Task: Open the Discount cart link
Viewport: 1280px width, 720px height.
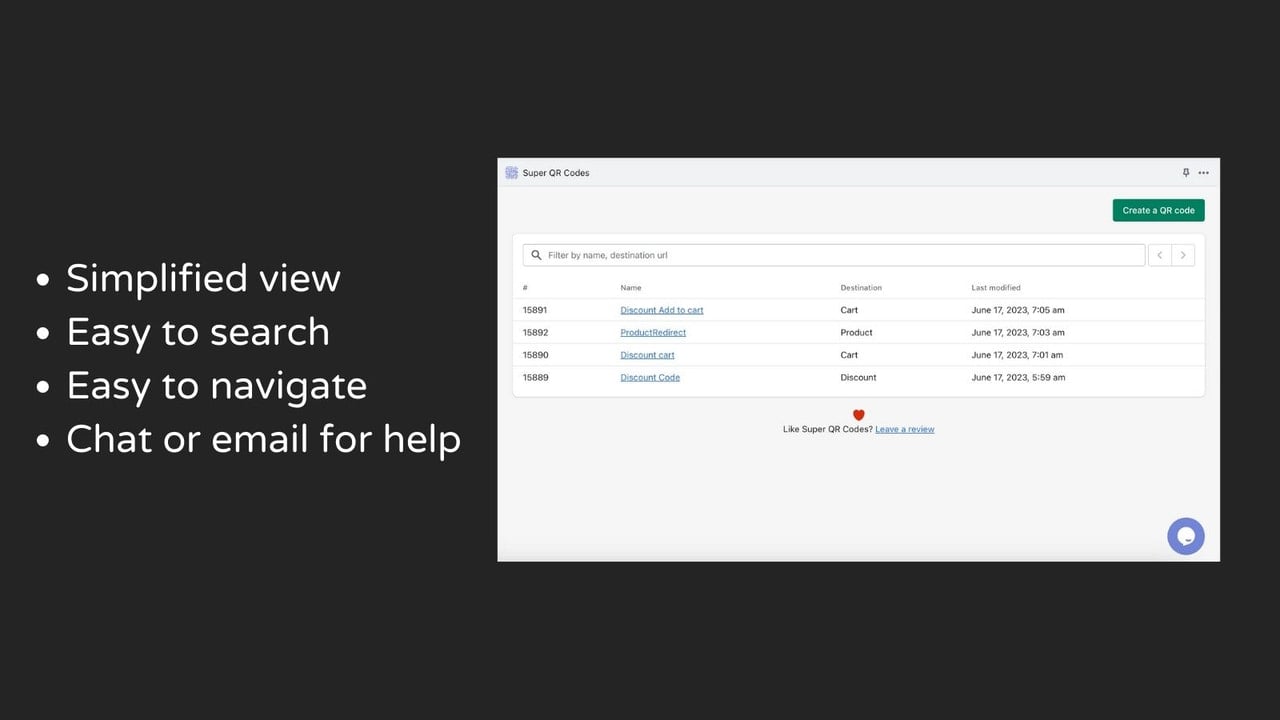Action: 647,355
